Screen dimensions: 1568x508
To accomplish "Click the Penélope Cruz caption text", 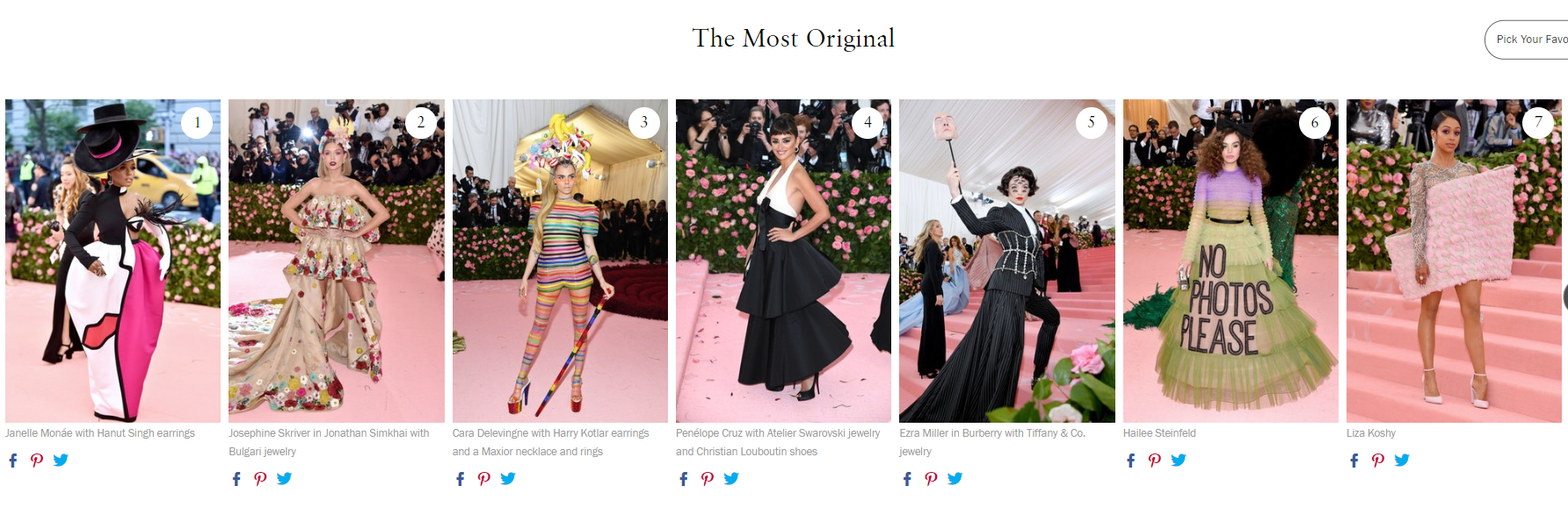I will pos(778,442).
